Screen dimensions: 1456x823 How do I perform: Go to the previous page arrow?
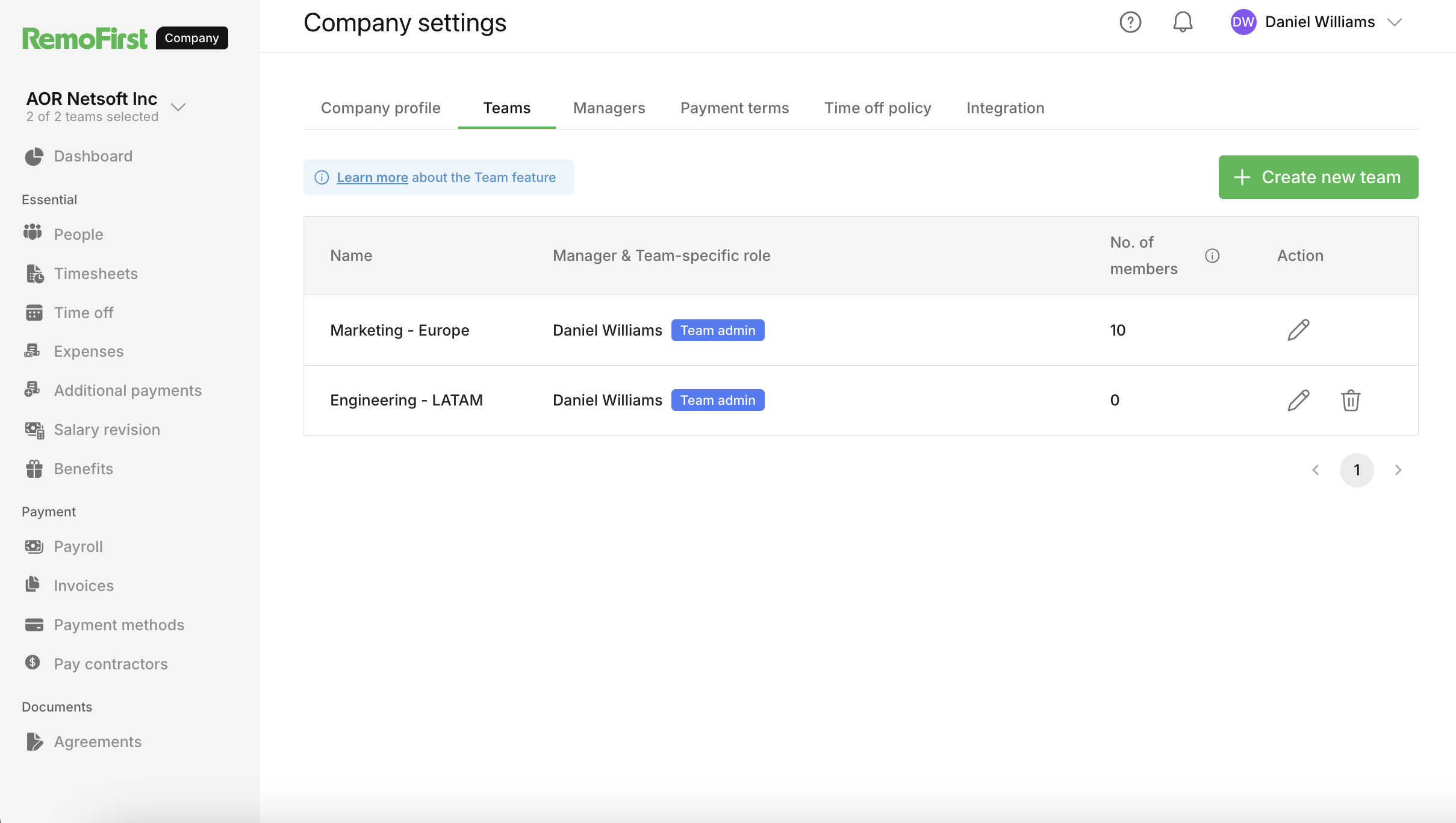click(1316, 470)
